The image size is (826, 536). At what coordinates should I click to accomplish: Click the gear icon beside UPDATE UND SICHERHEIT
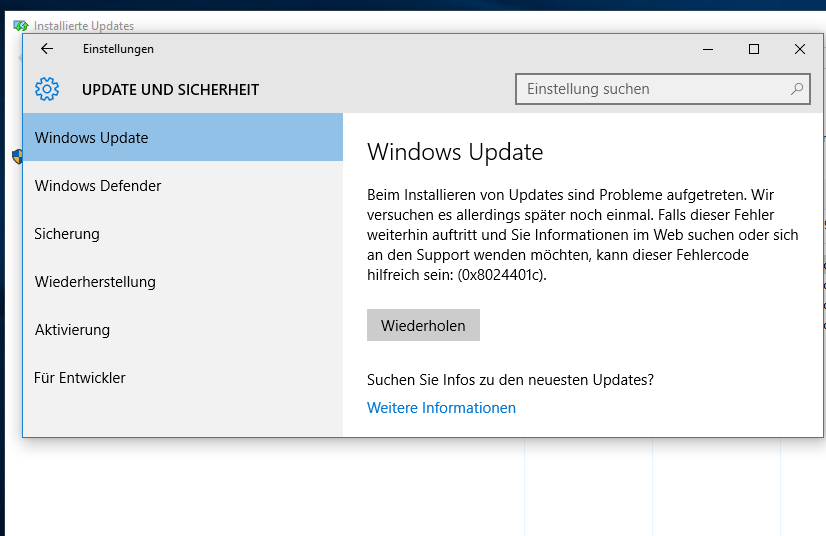(x=47, y=89)
